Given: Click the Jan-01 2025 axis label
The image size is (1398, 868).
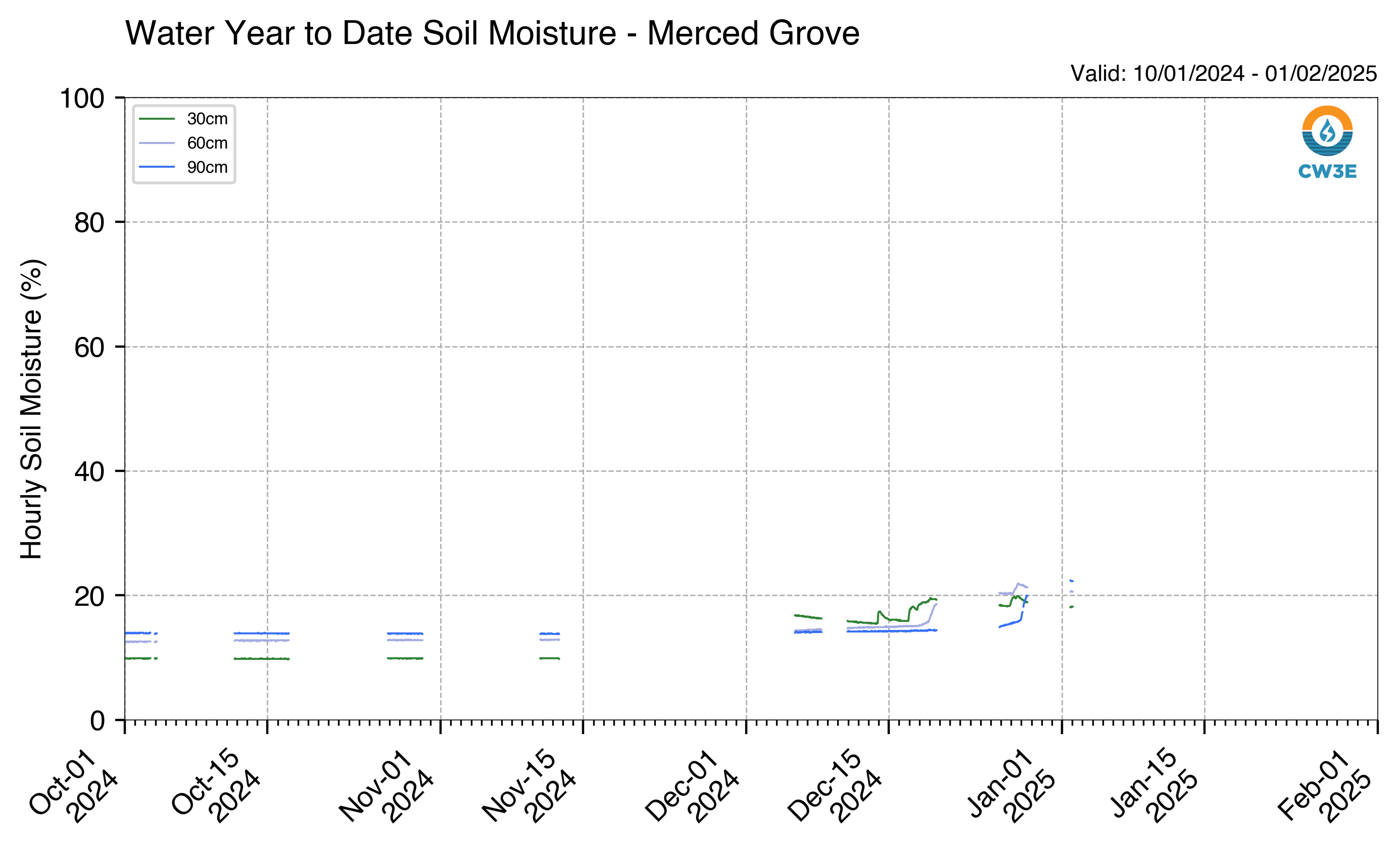Looking at the screenshot, I should click(x=1011, y=785).
